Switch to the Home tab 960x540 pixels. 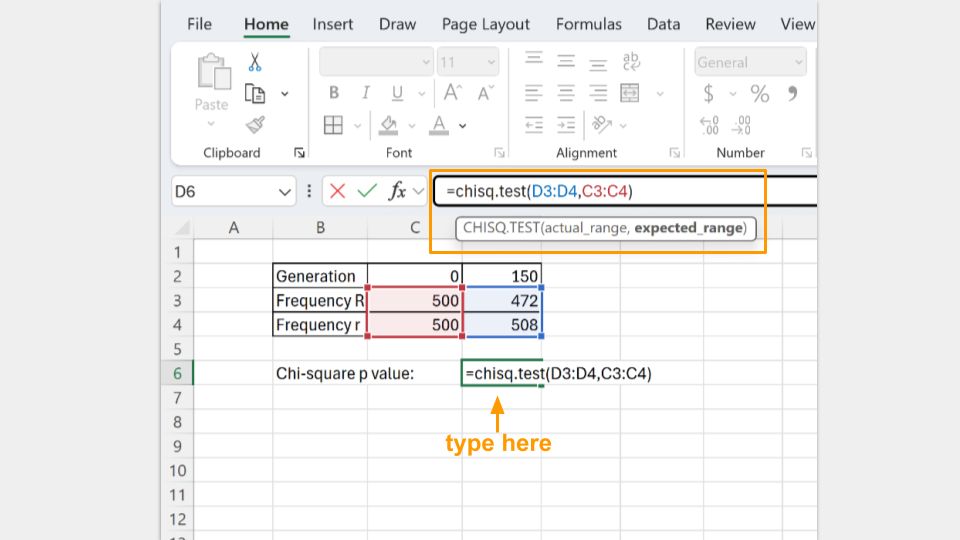266,24
